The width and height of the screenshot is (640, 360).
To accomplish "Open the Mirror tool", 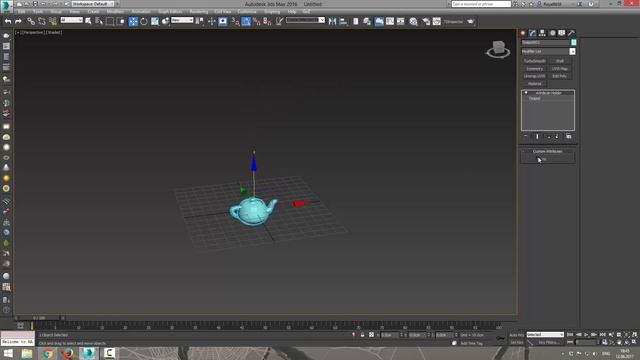I will [x=332, y=21].
